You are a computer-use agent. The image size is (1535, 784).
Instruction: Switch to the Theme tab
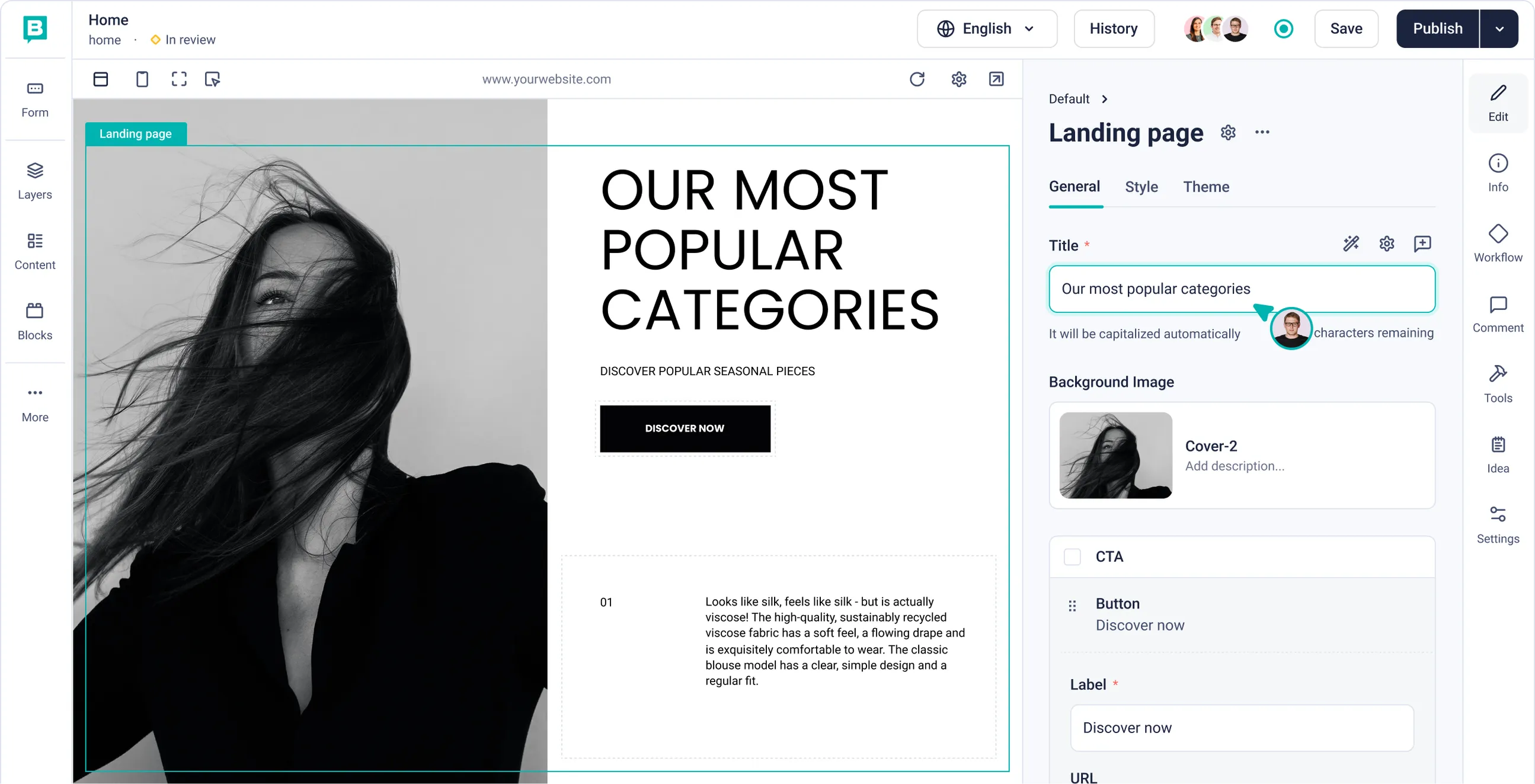(x=1206, y=187)
